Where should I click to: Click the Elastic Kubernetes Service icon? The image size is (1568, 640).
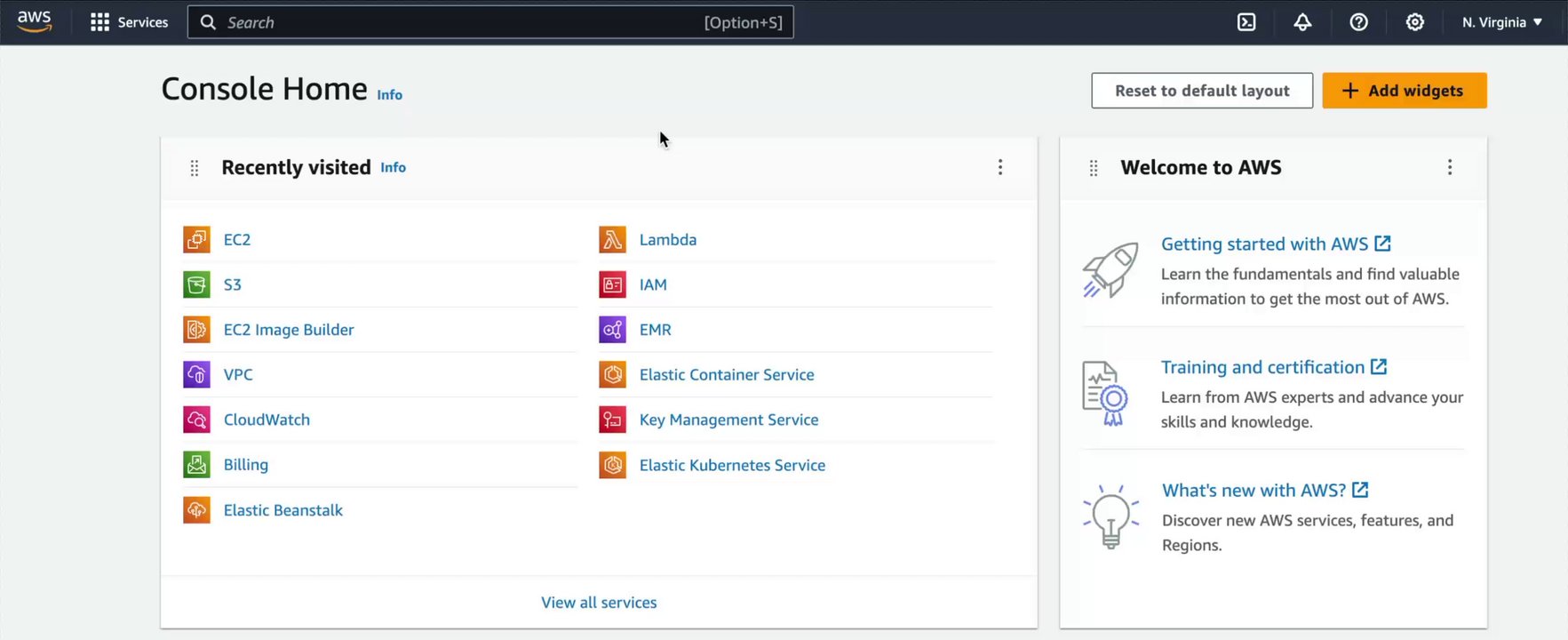pyautogui.click(x=612, y=465)
